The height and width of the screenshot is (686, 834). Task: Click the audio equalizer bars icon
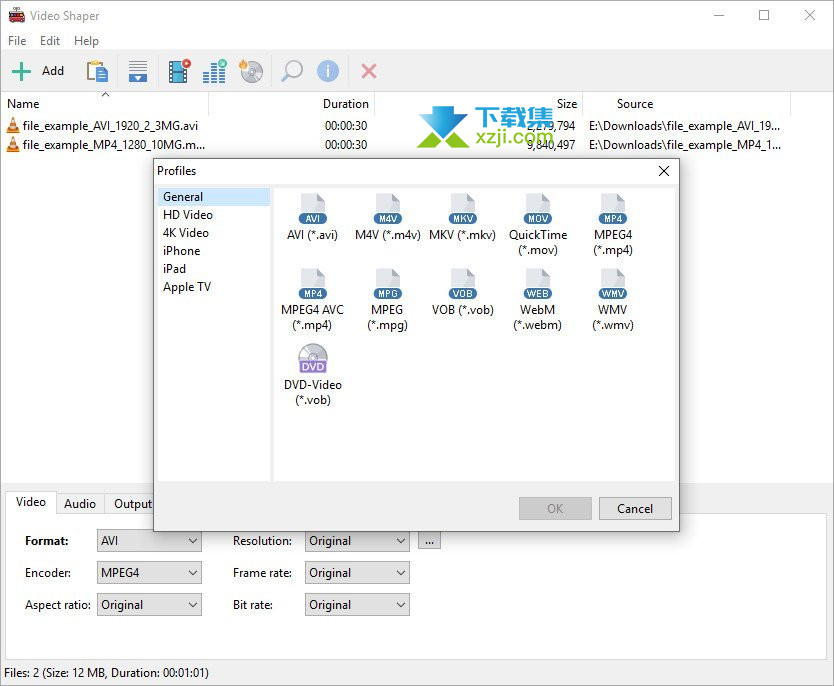[x=214, y=71]
